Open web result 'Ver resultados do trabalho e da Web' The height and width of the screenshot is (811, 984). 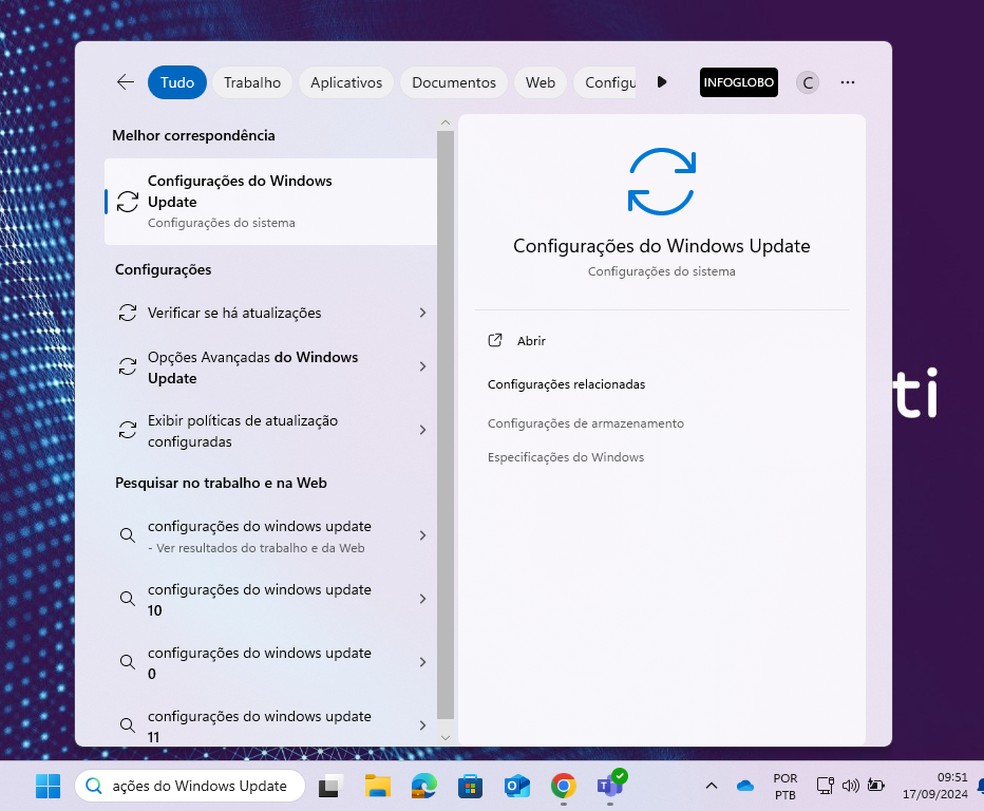[x=270, y=536]
